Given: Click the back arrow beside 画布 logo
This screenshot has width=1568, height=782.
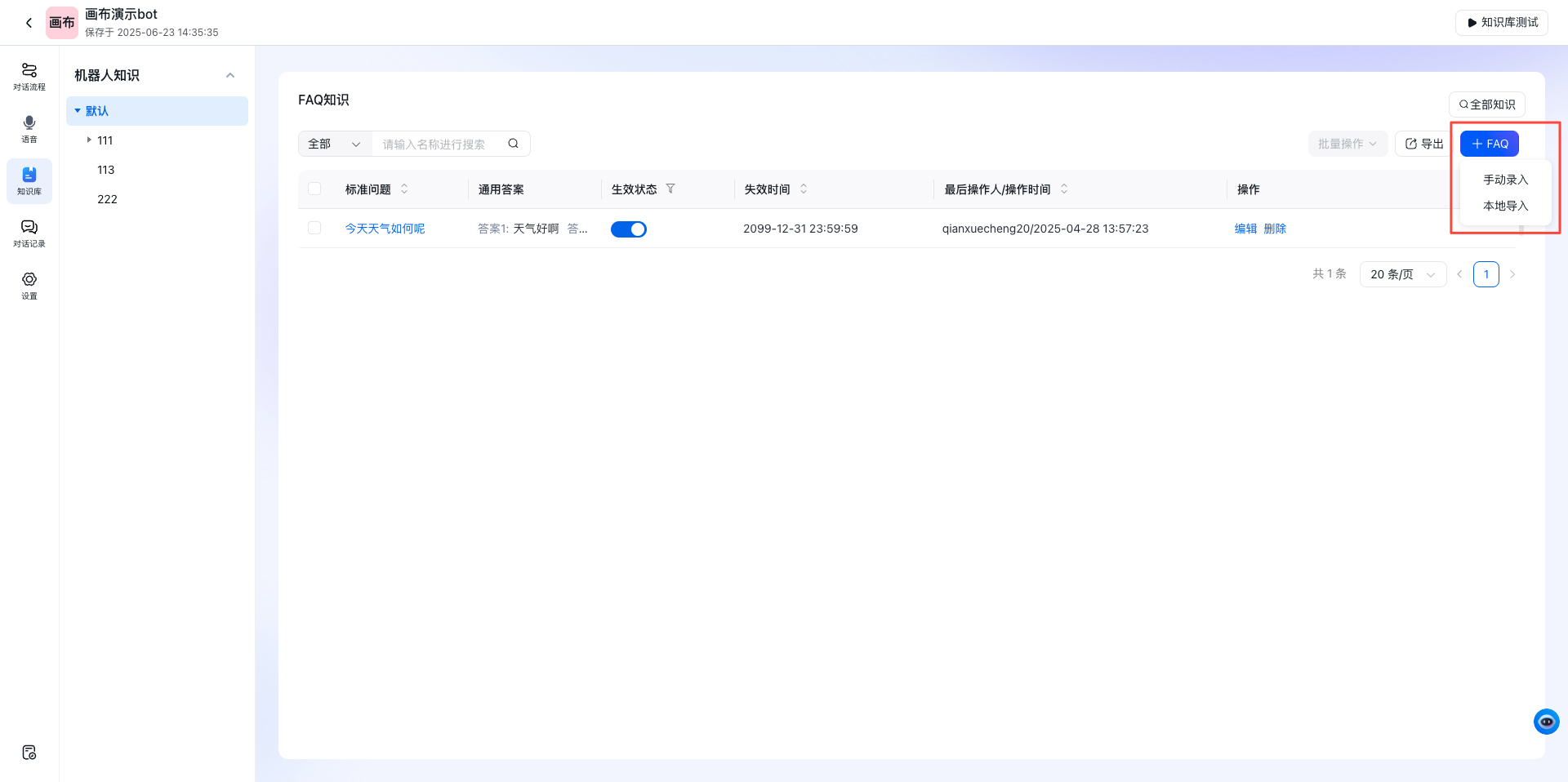Looking at the screenshot, I should [29, 23].
